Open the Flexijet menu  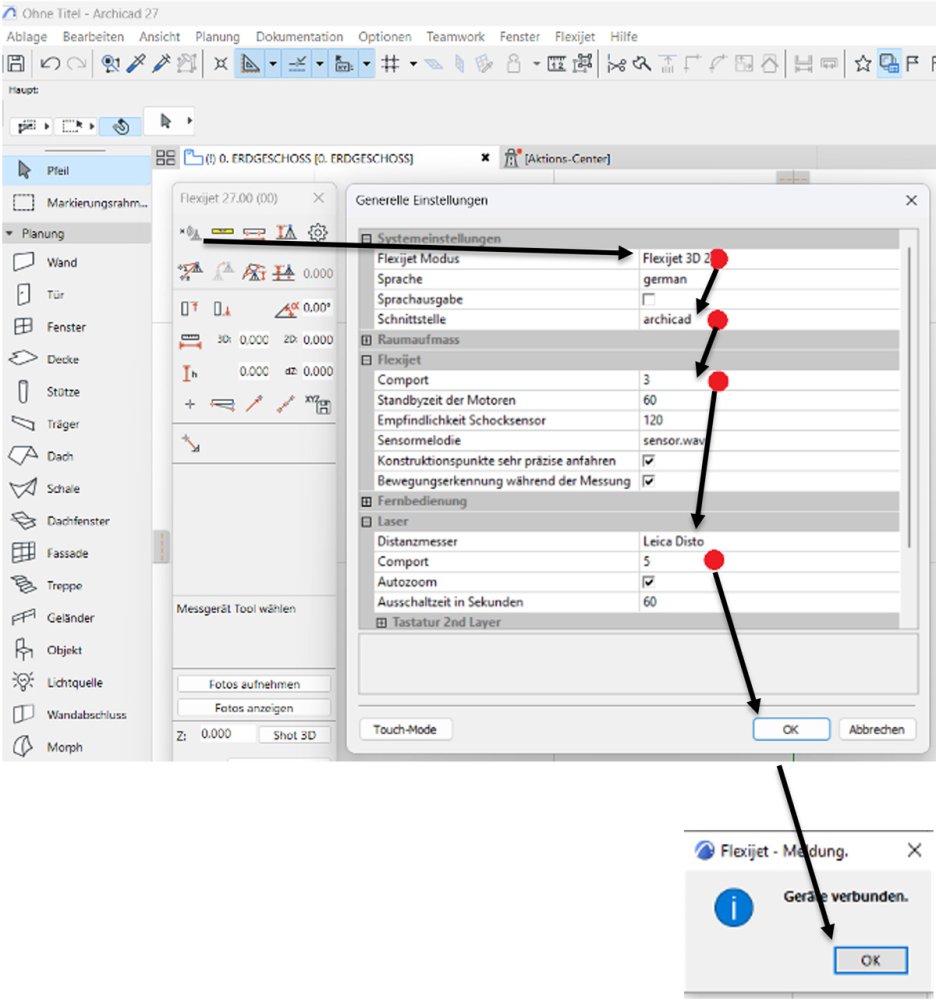pos(574,37)
